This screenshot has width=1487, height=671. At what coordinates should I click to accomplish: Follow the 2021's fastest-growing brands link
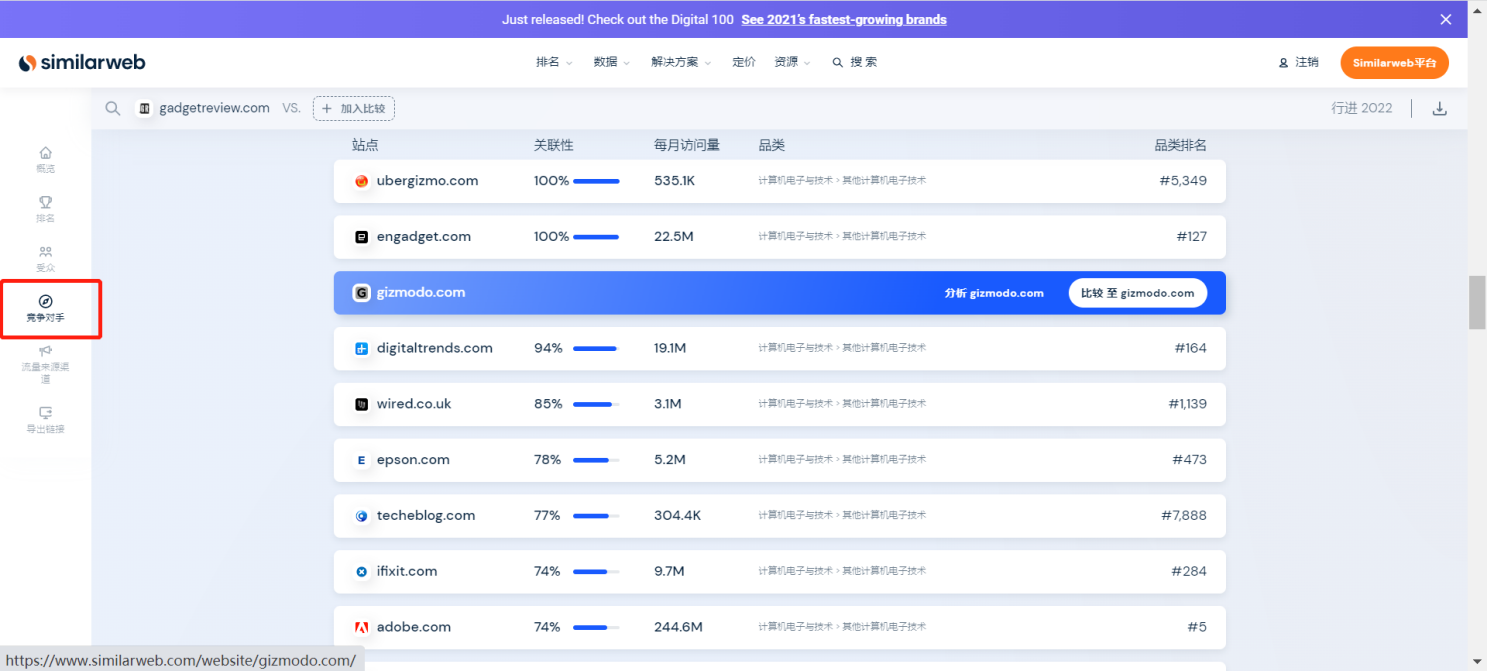click(x=844, y=19)
